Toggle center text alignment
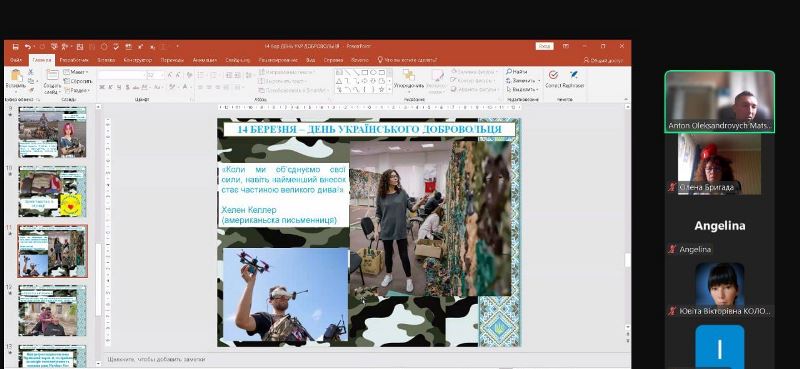This screenshot has width=800, height=369. (x=208, y=87)
